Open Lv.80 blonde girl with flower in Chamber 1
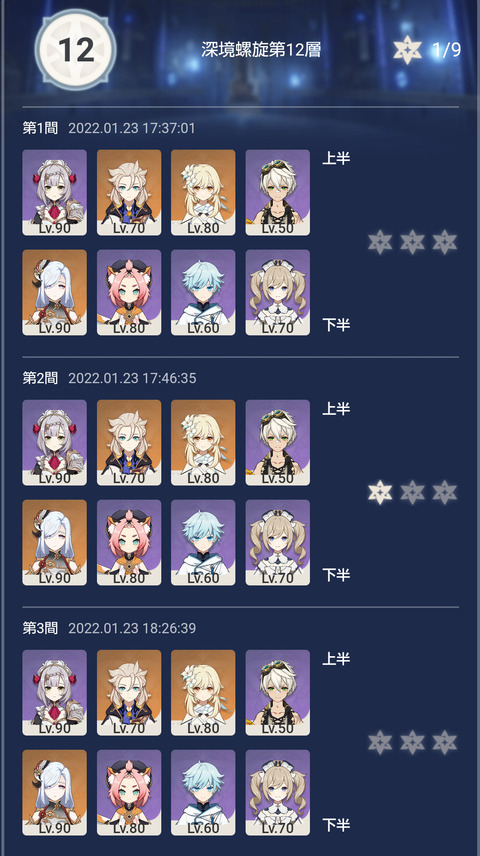This screenshot has width=480, height=856. pos(203,193)
